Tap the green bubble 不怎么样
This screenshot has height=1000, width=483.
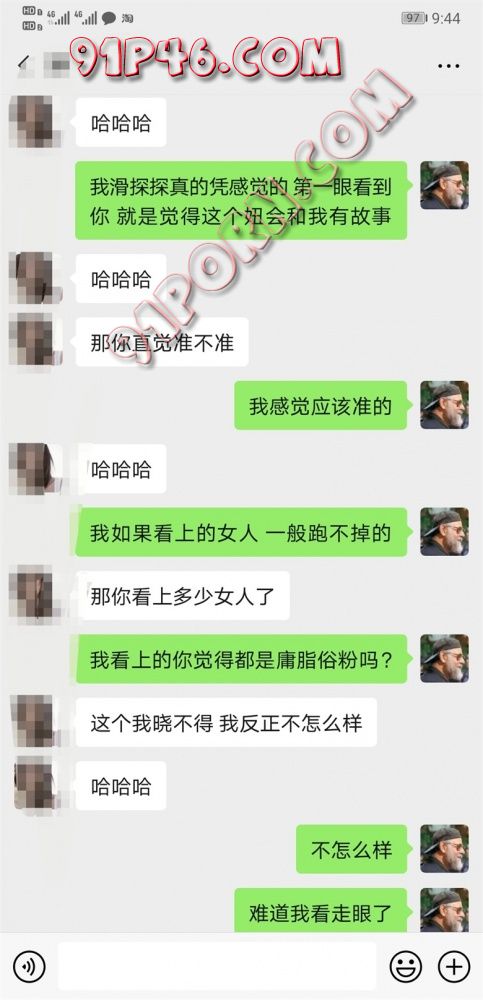click(351, 849)
